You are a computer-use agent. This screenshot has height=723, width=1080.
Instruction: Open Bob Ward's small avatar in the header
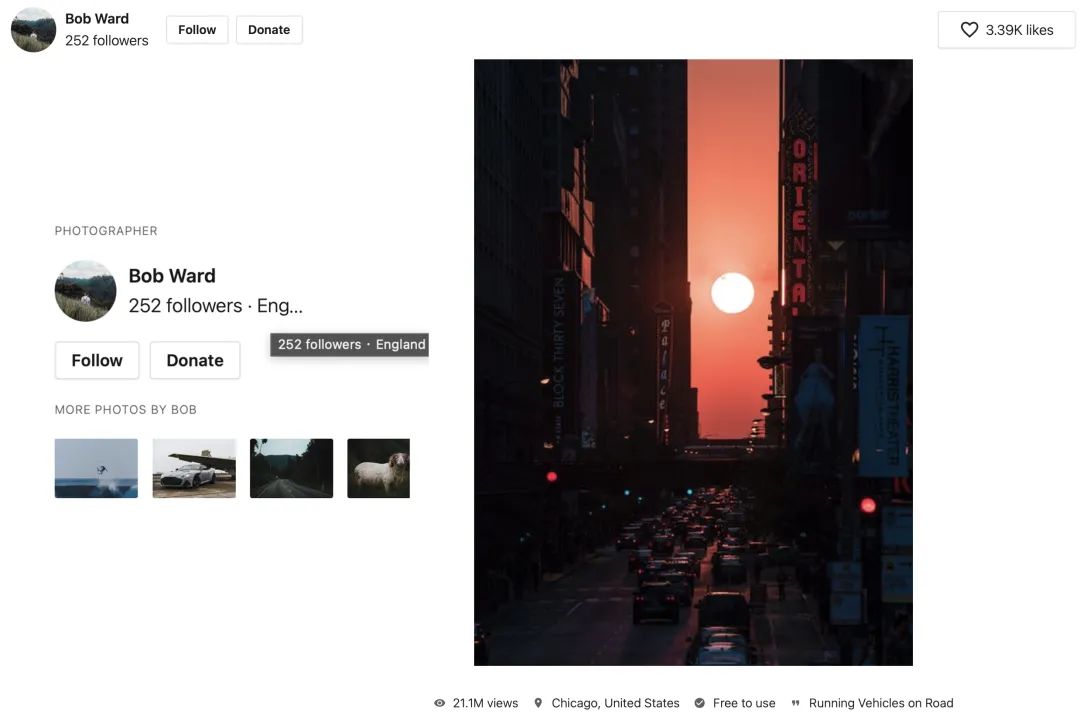pos(33,30)
